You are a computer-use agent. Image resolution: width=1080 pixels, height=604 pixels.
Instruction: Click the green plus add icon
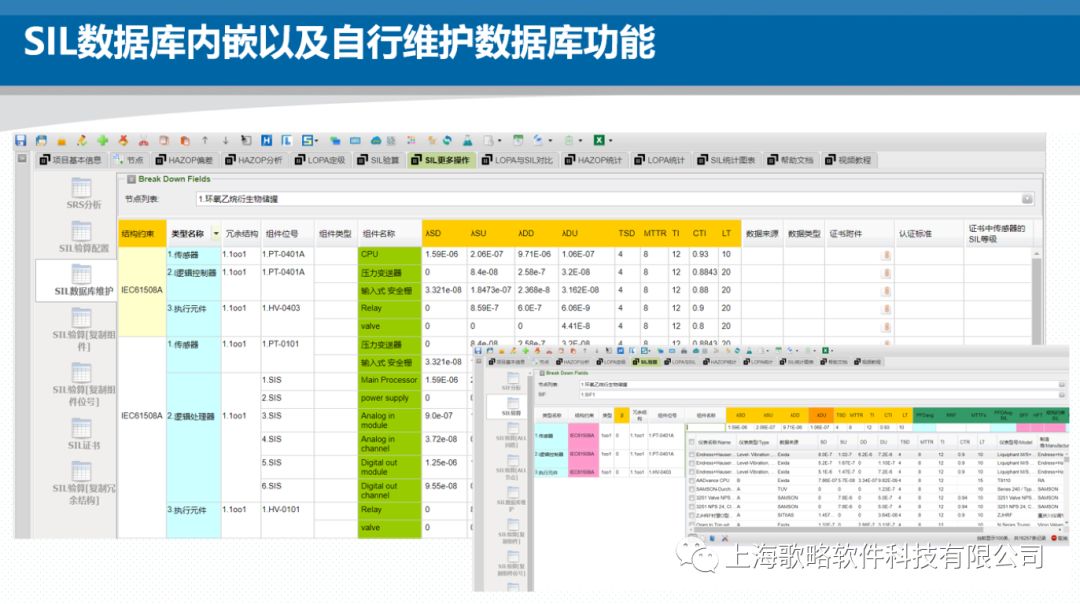(102, 140)
